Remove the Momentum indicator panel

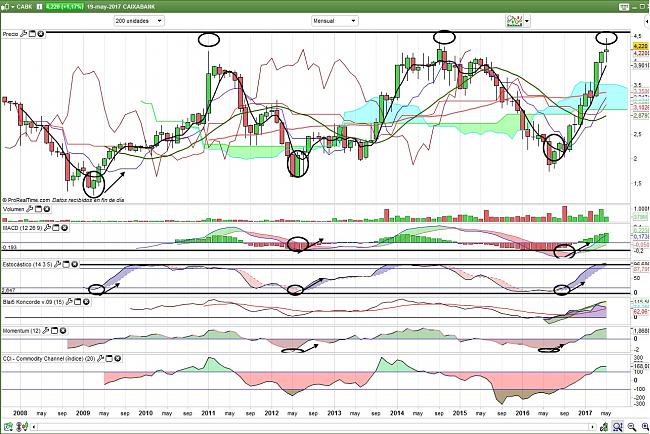(x=63, y=331)
